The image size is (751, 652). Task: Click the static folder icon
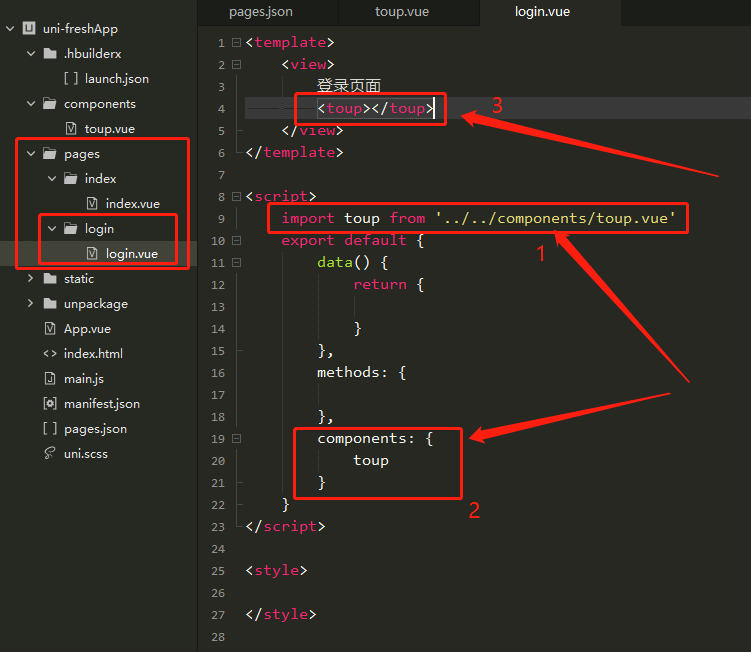[50, 278]
